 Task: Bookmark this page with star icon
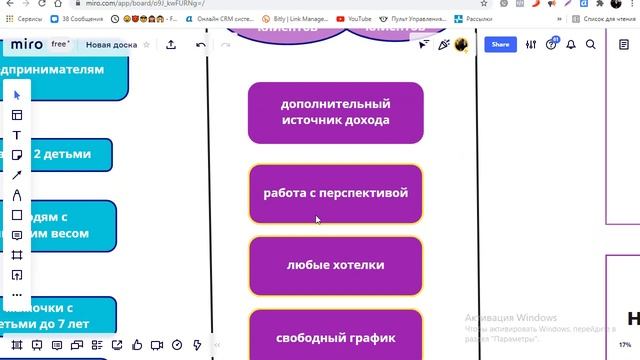[x=484, y=3]
